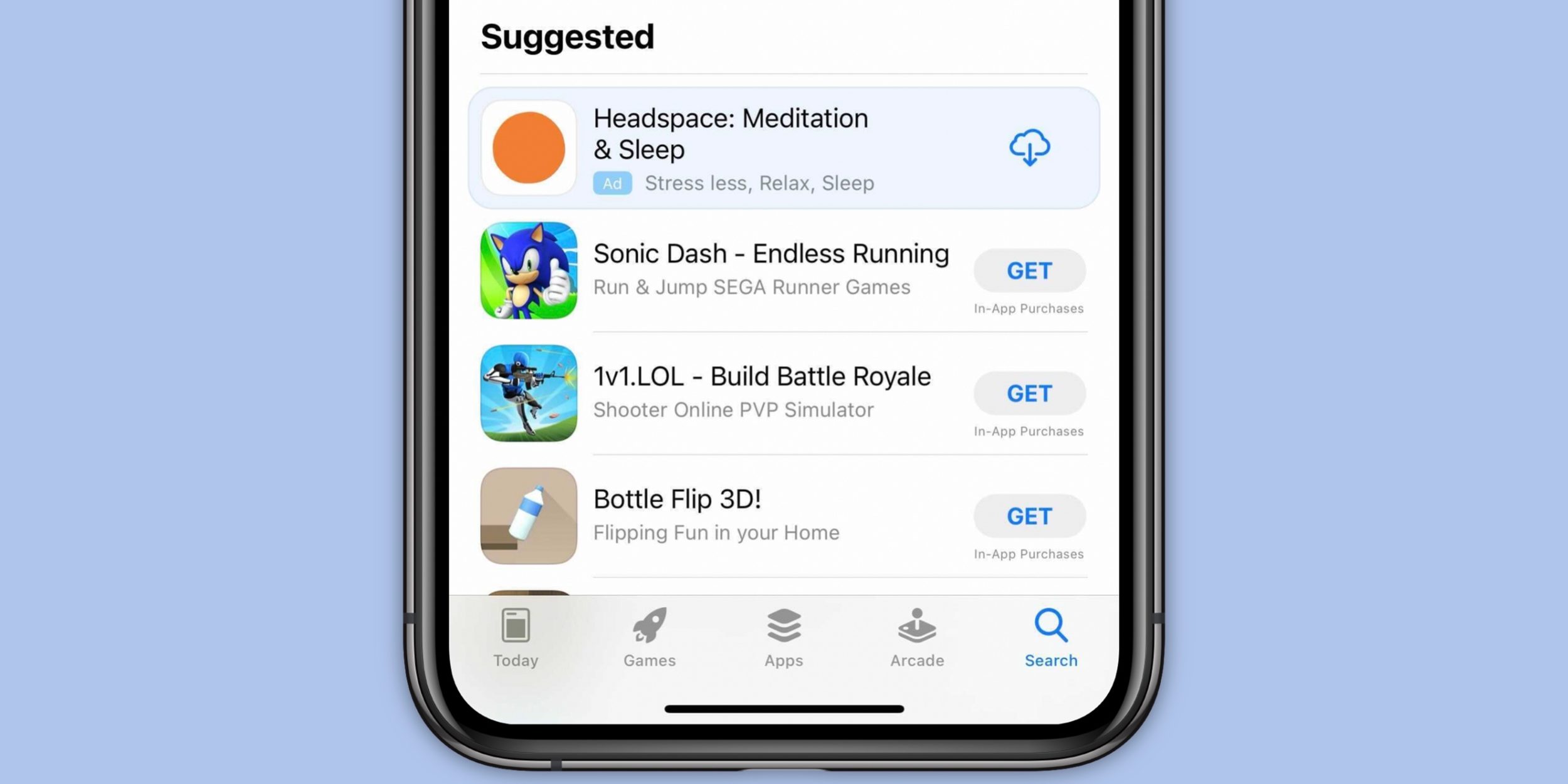Tap GET button for 1v1.LOL
Viewport: 1568px width, 784px height.
1029,393
